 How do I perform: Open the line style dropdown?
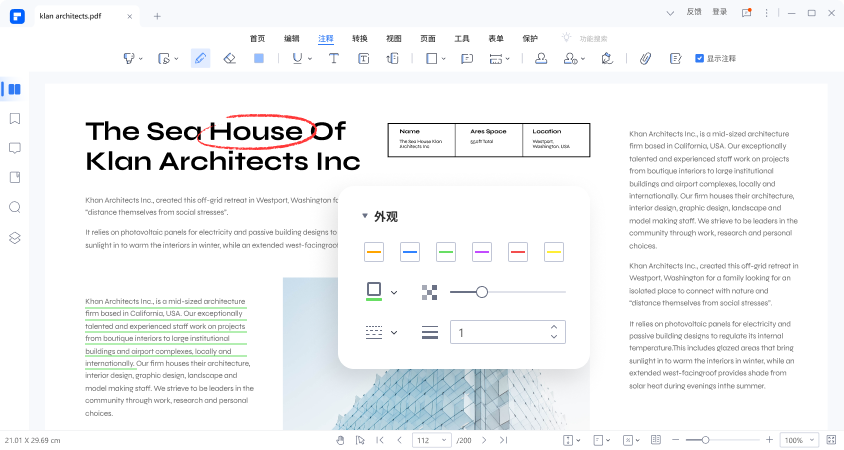point(394,333)
